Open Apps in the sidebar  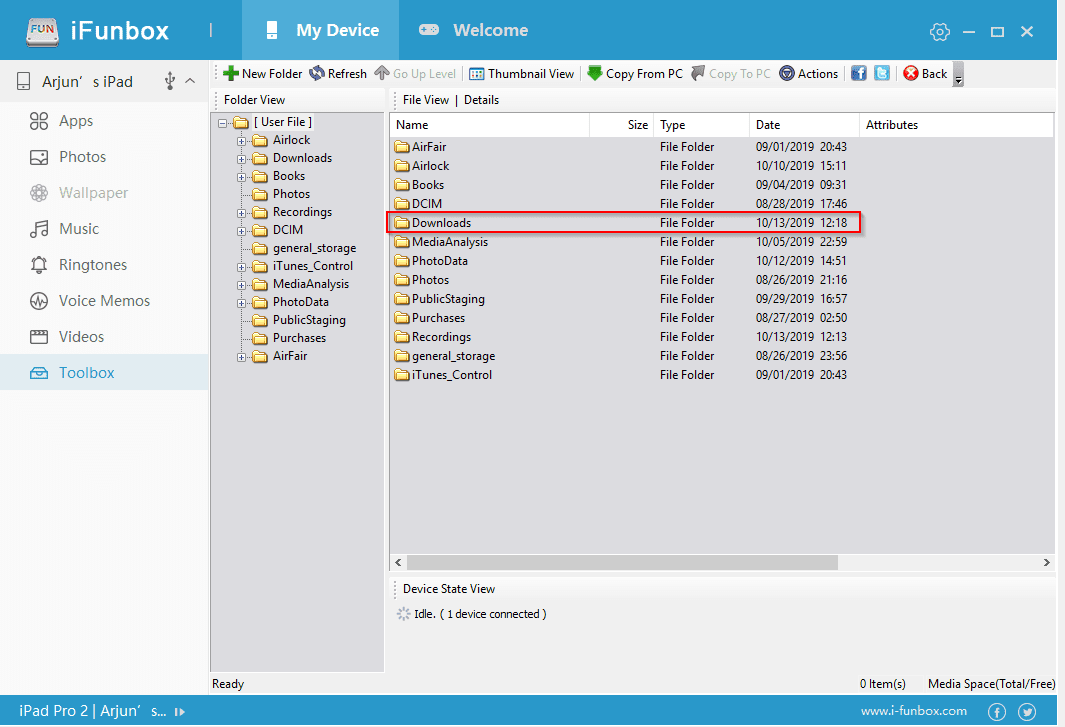point(105,121)
